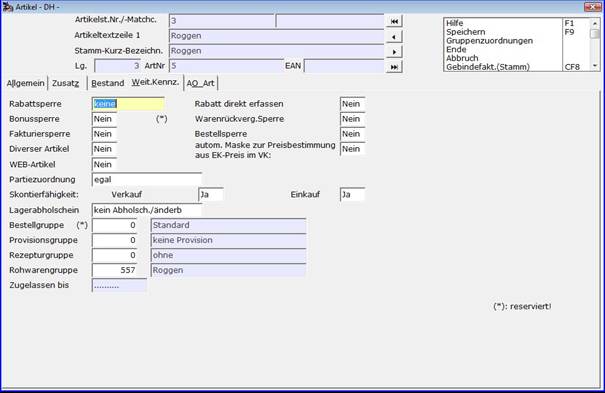The image size is (605, 393).
Task: Open the Allgemein tab
Action: click(25, 83)
